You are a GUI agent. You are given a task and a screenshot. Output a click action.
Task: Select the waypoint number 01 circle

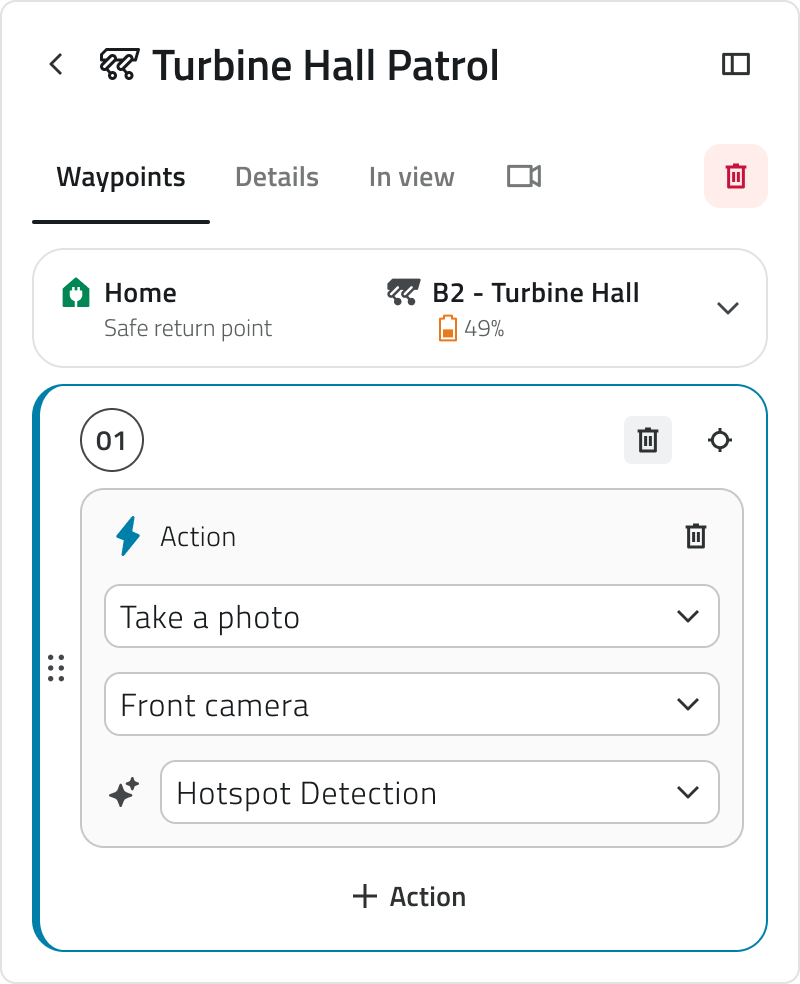(x=112, y=440)
